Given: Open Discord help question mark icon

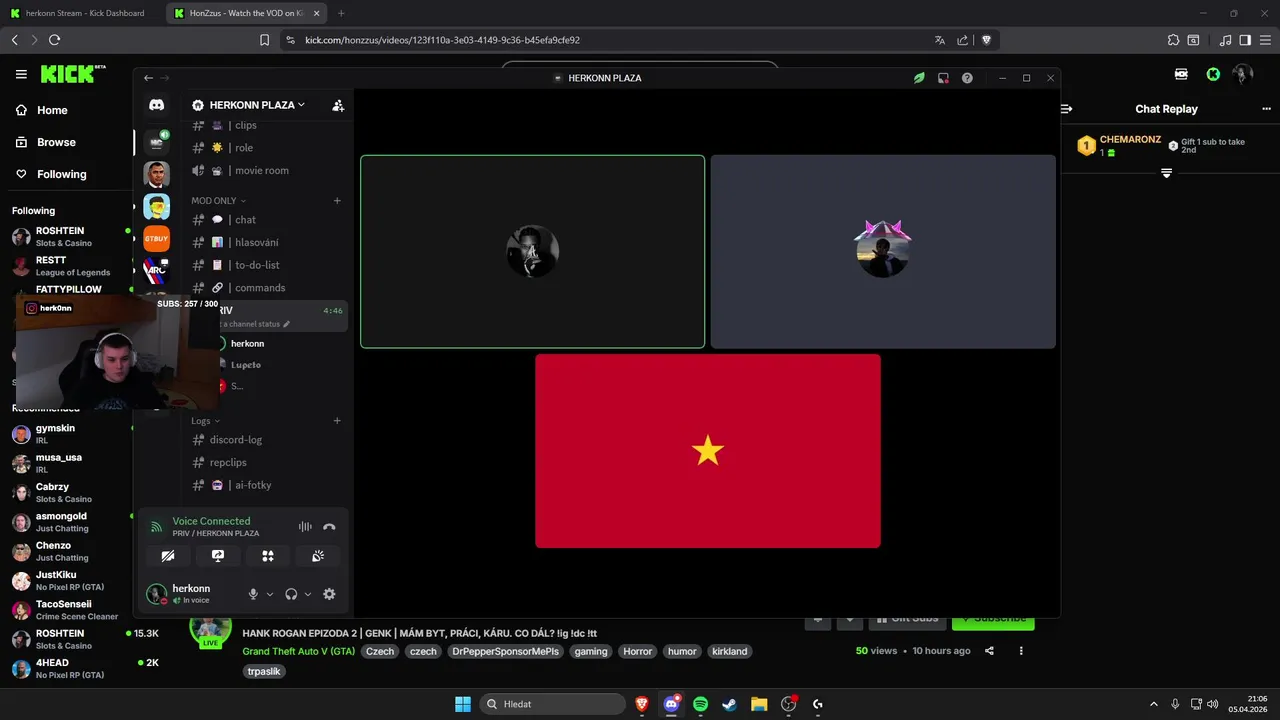Looking at the screenshot, I should tap(967, 78).
